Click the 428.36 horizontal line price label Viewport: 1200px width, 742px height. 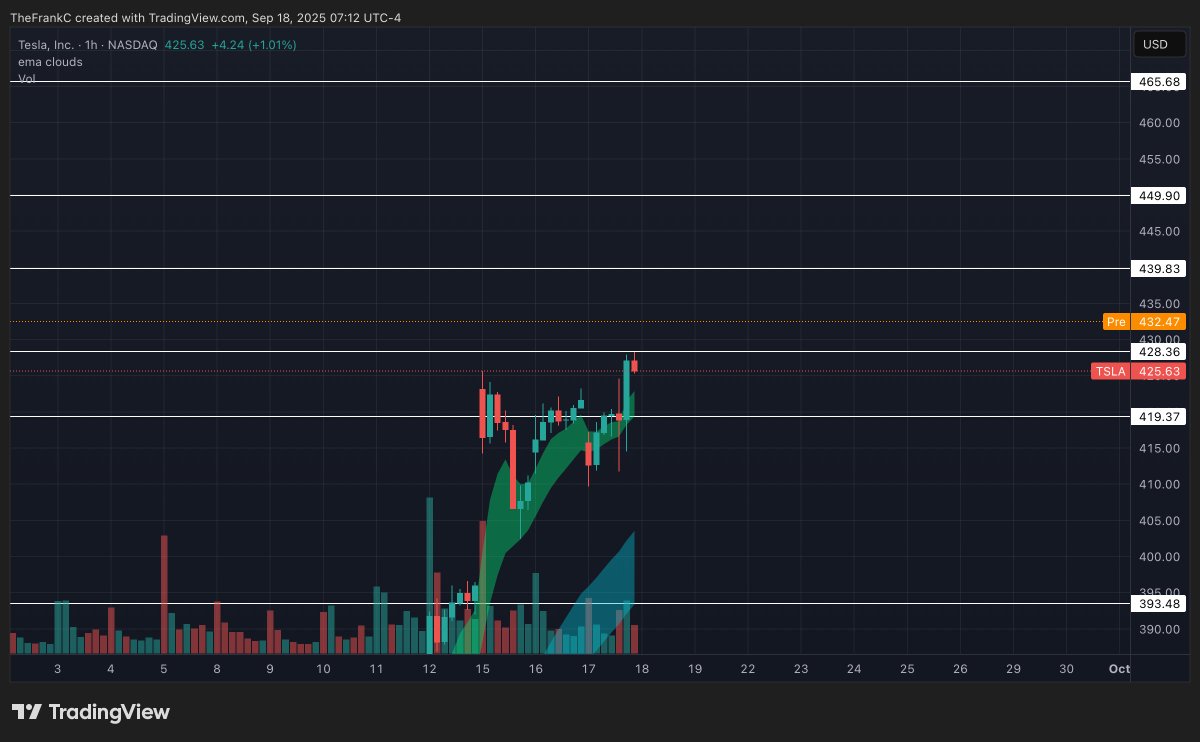(1157, 352)
